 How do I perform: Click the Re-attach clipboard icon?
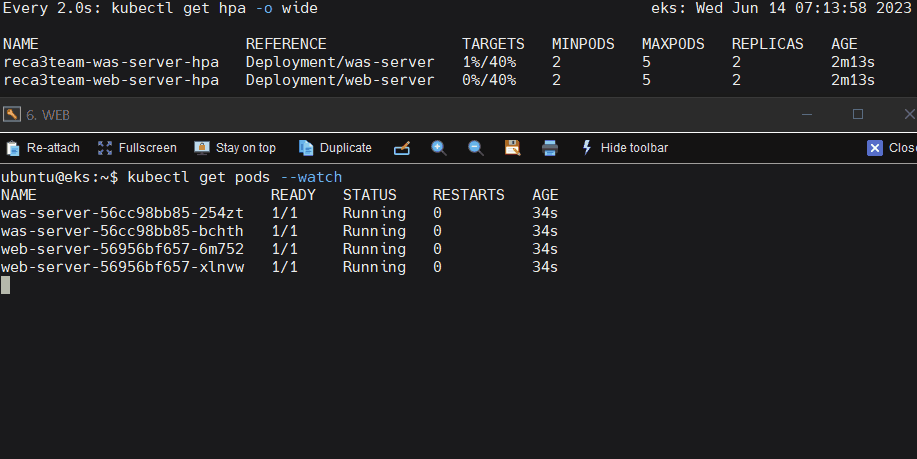click(x=13, y=148)
